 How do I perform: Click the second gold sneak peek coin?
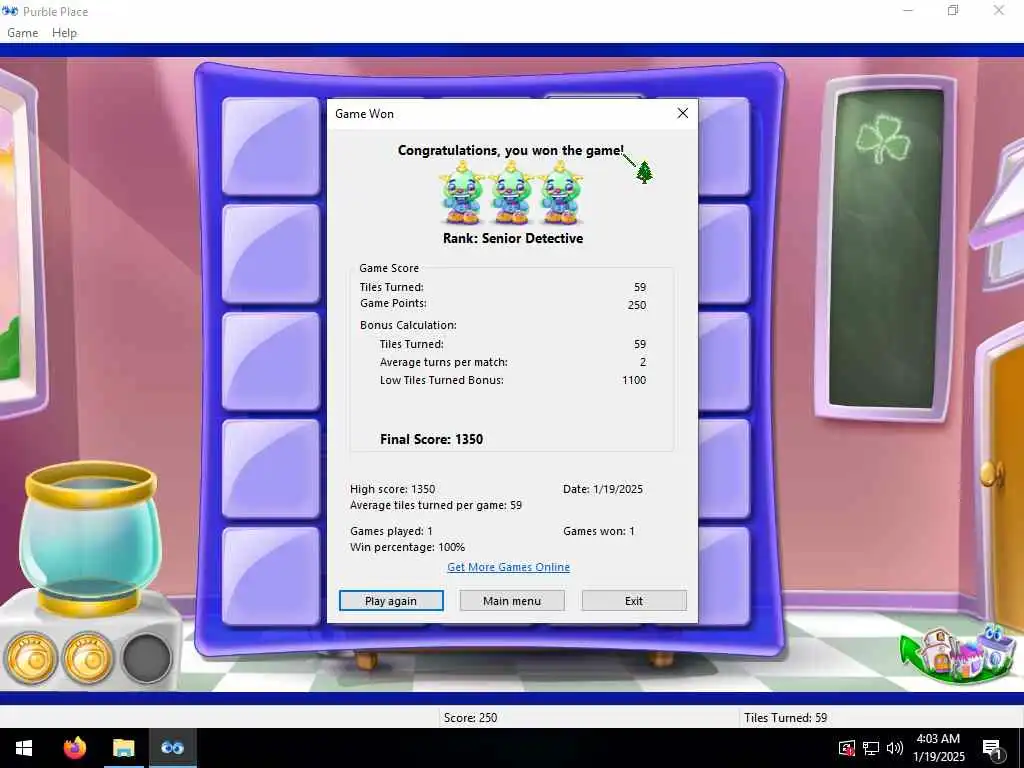(88, 658)
